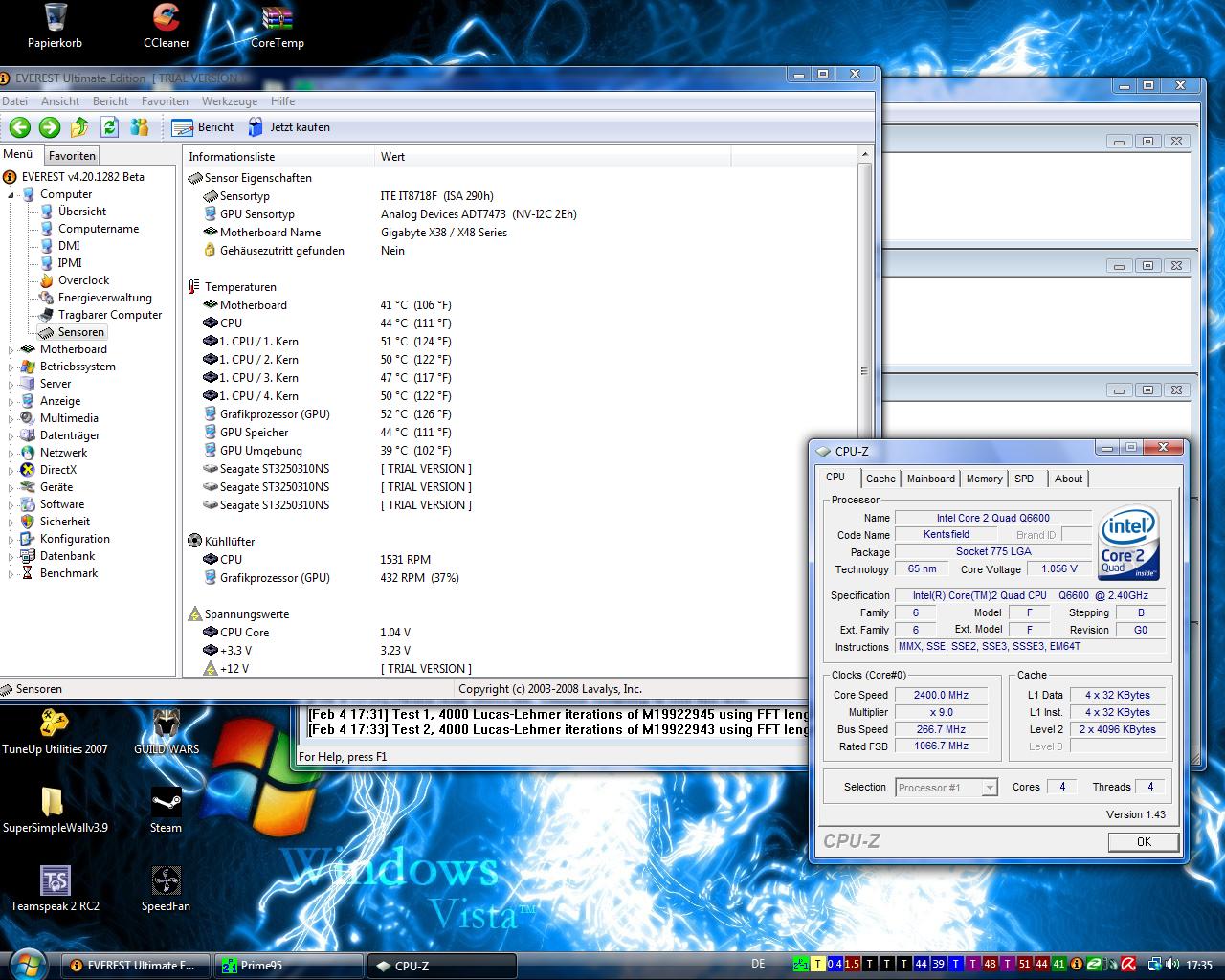
Task: Select the CoreTemp desktop icon
Action: 277,26
